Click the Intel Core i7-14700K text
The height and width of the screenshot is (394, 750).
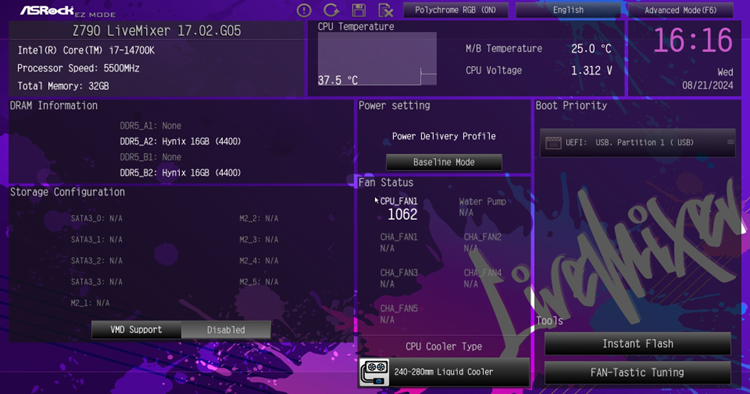click(86, 50)
